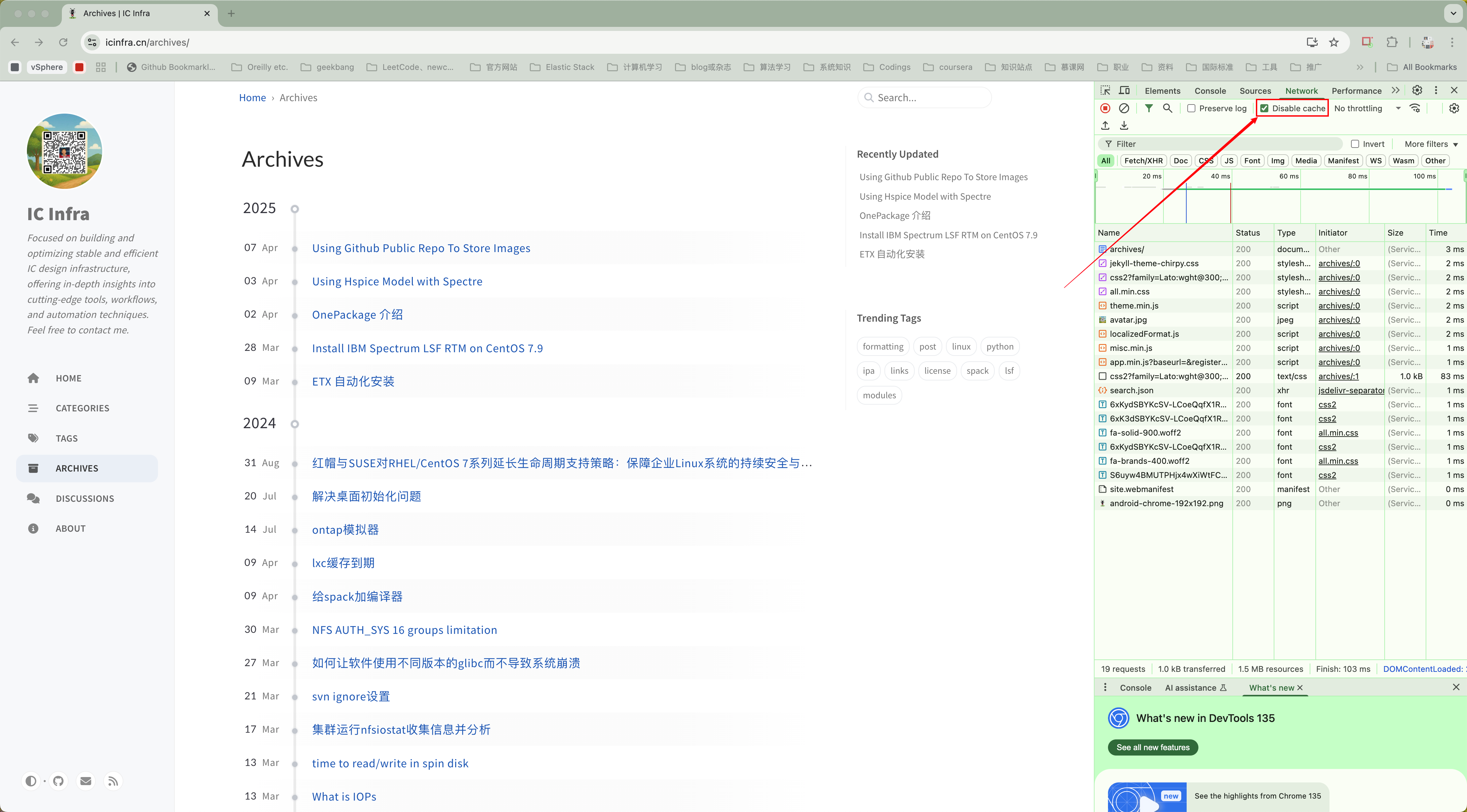Show hidden bookmarks chevron
Image resolution: width=1467 pixels, height=812 pixels.
(1360, 67)
